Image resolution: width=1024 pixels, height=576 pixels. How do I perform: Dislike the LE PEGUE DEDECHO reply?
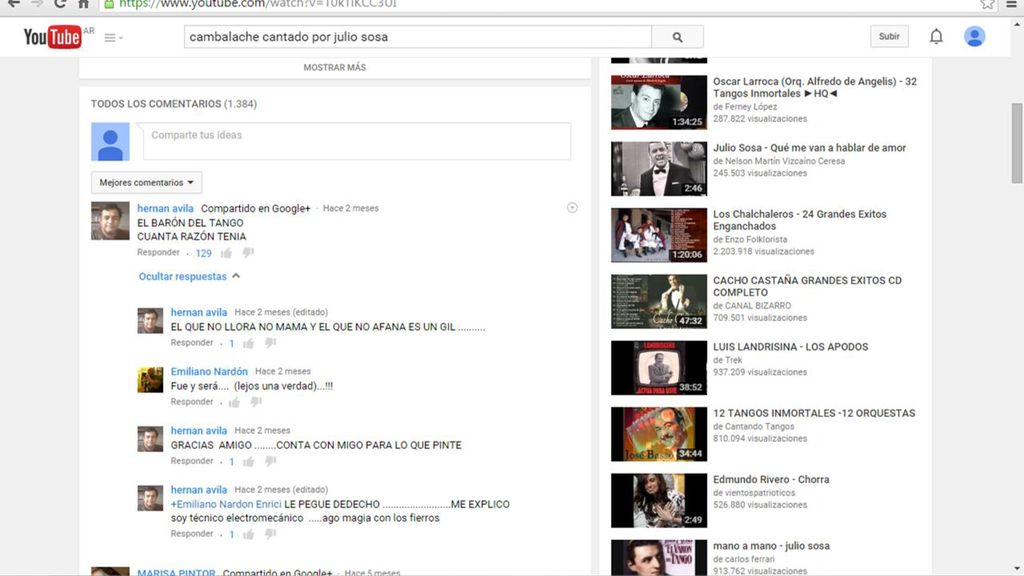point(270,534)
